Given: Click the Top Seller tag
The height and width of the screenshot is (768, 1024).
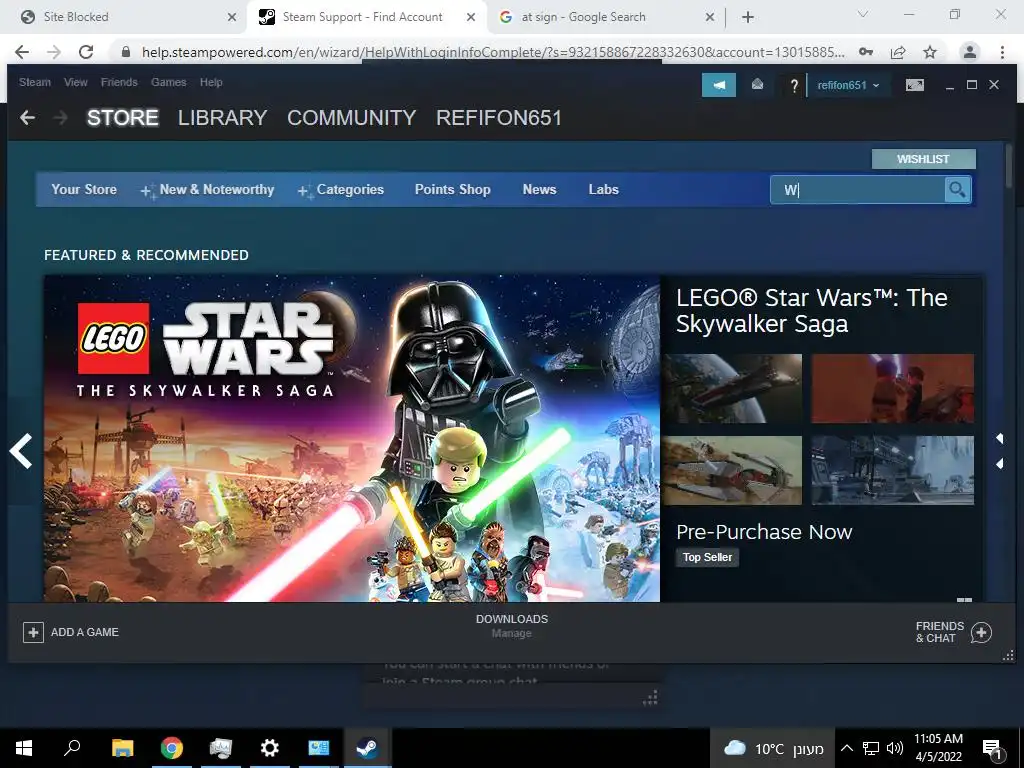Looking at the screenshot, I should pos(707,557).
